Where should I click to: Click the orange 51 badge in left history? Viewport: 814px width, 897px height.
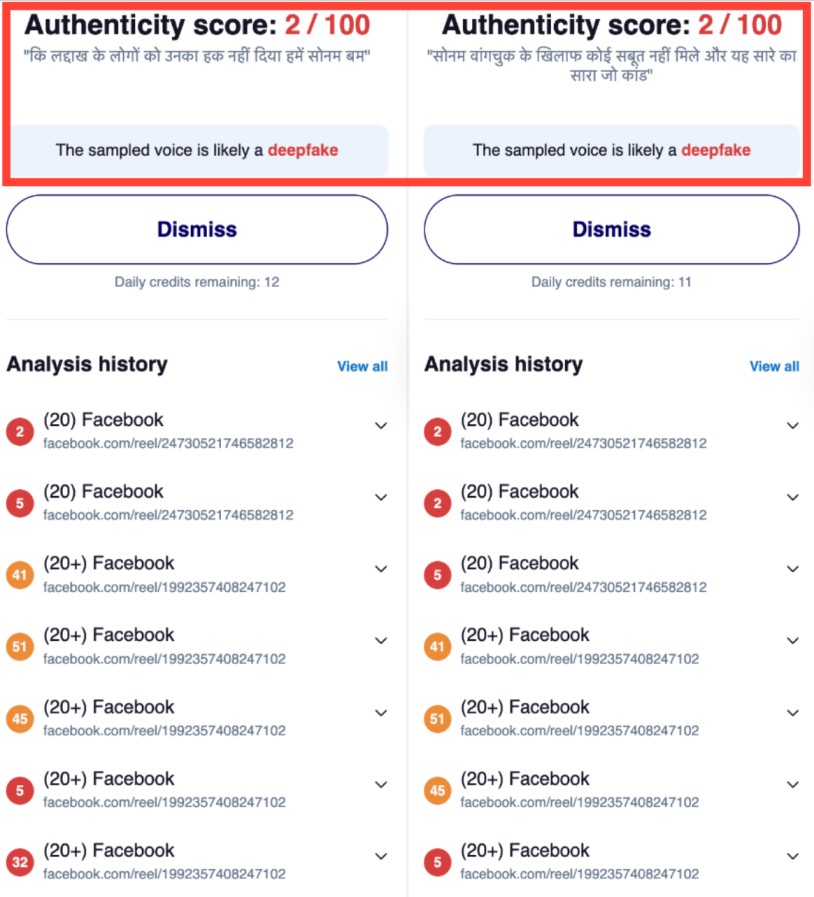[x=20, y=647]
